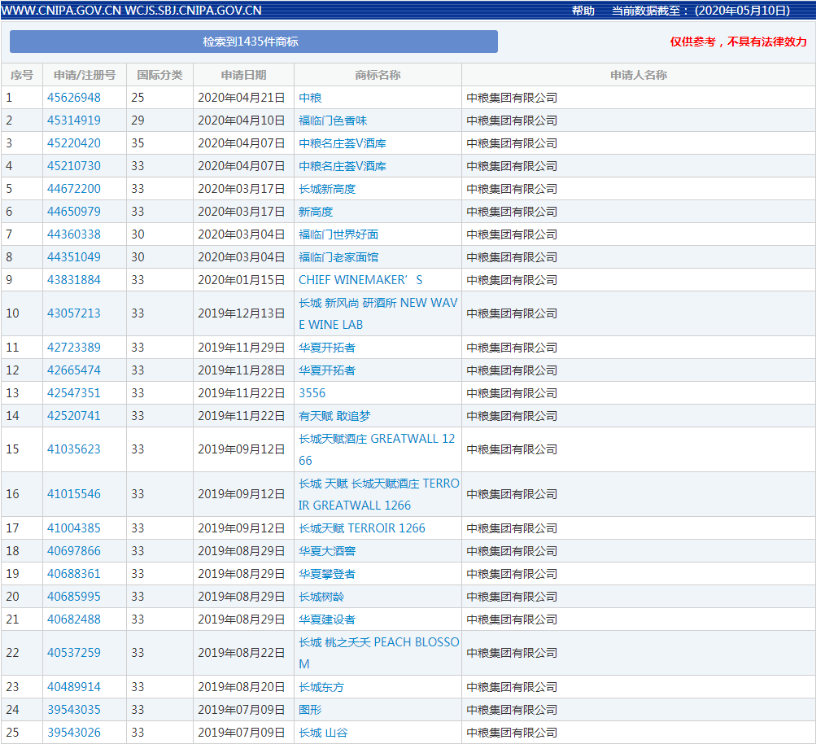Open trademark 长城 山谷
Viewport: 816px width, 744px height.
tap(323, 733)
